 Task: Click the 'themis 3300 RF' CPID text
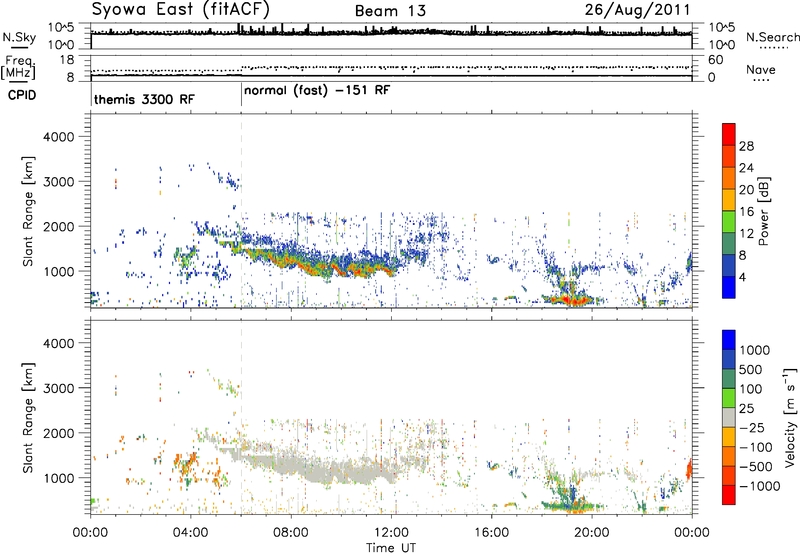coord(144,99)
